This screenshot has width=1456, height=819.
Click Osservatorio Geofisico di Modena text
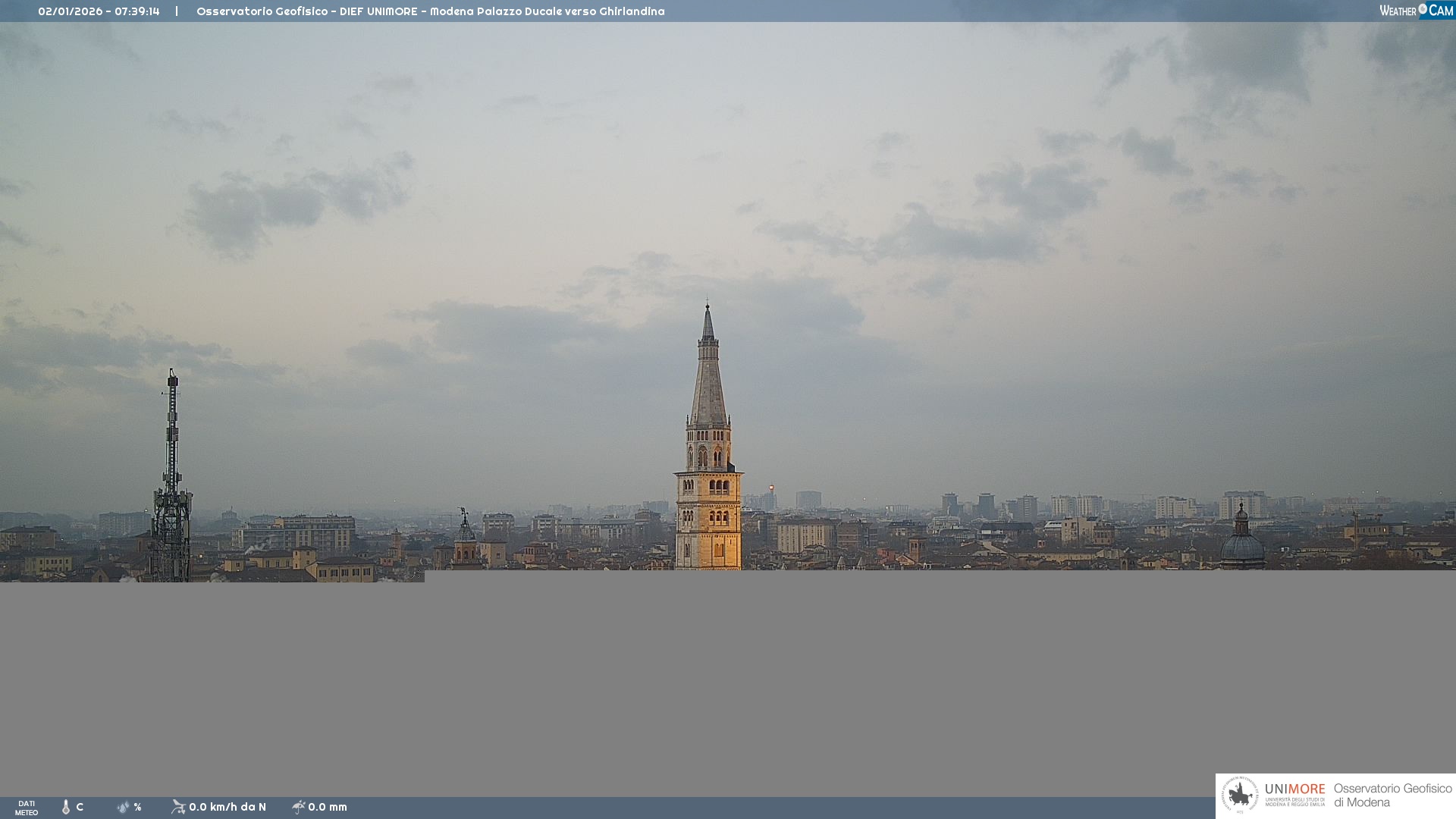tap(1392, 795)
